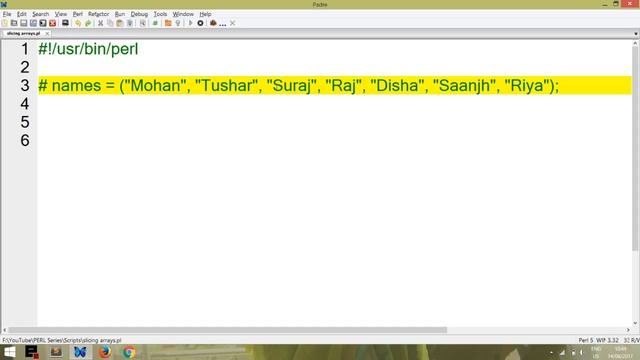Open the Help menu
640x360 pixels.
pos(205,14)
